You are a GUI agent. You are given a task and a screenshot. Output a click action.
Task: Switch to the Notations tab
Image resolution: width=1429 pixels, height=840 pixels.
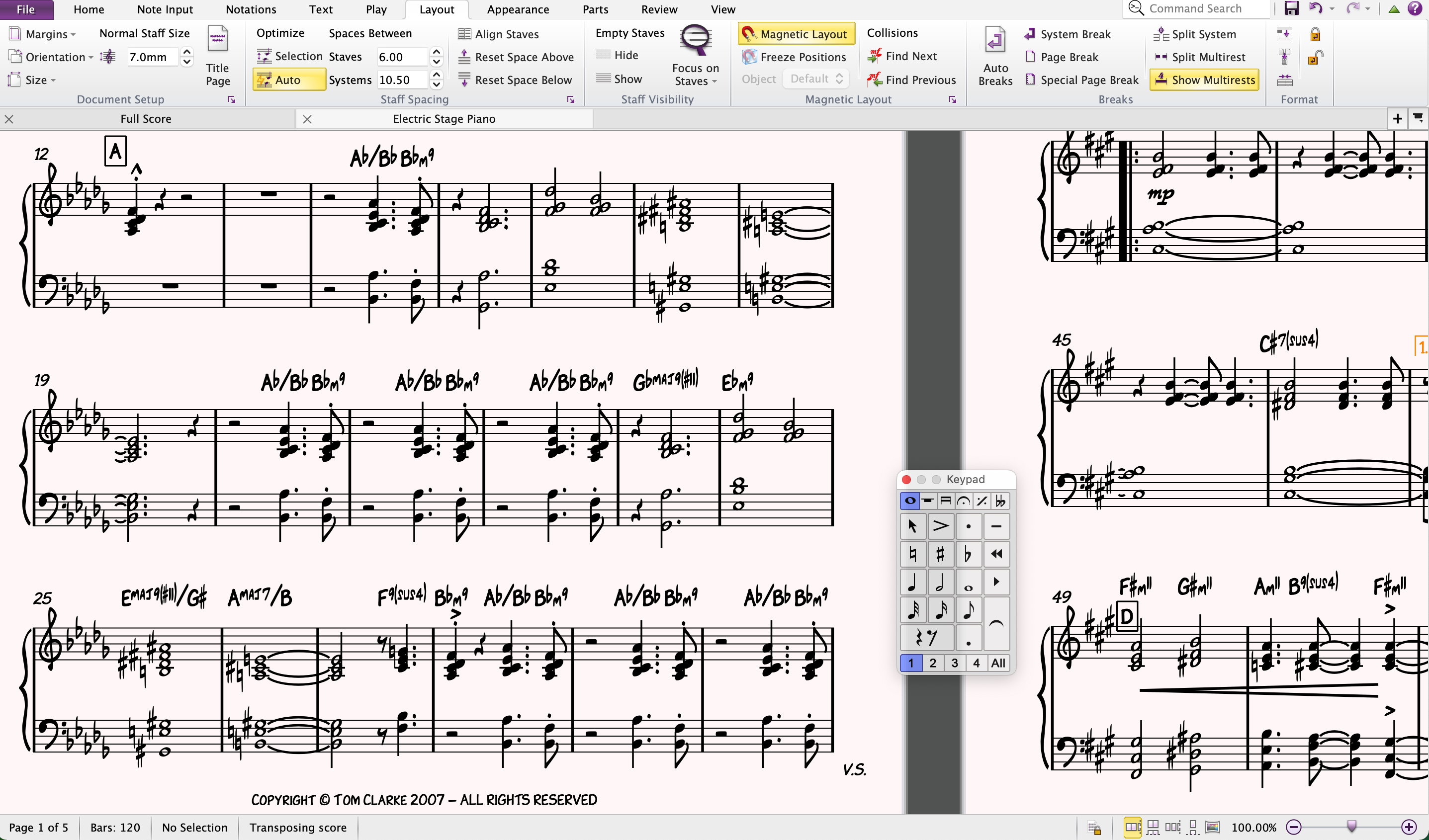[x=251, y=9]
